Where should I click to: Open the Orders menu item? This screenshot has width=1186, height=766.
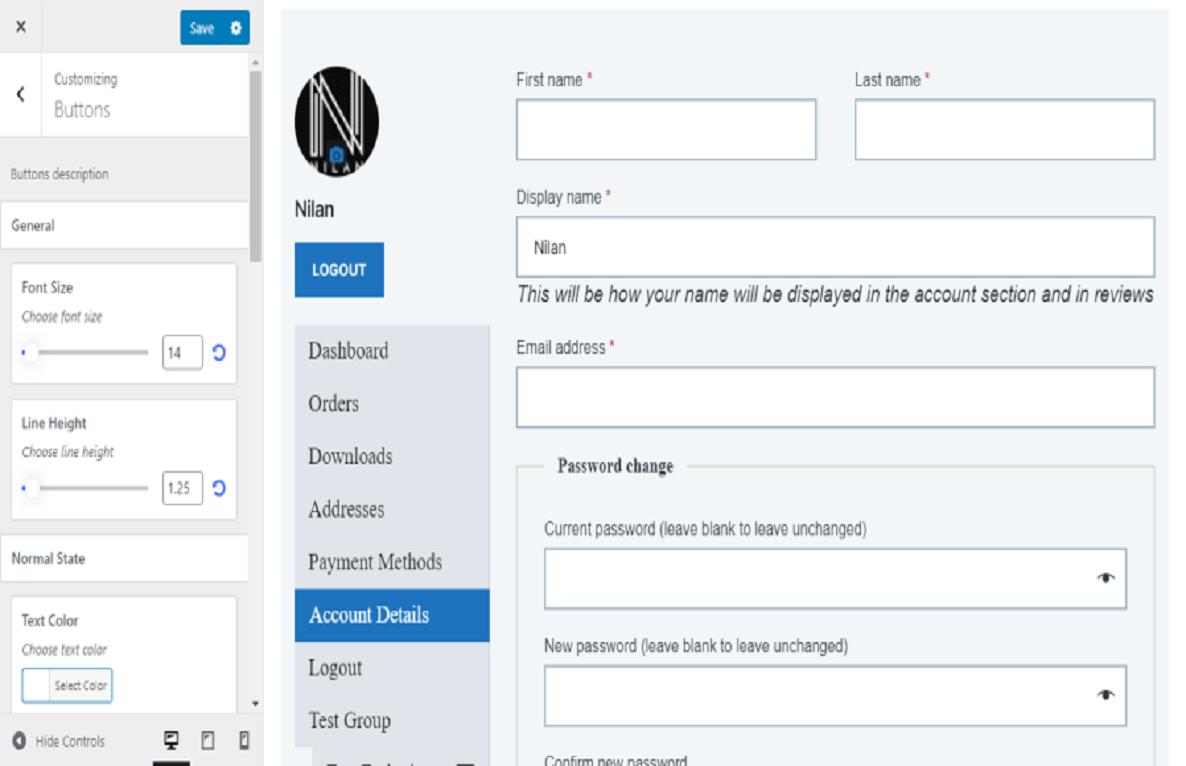(x=333, y=404)
